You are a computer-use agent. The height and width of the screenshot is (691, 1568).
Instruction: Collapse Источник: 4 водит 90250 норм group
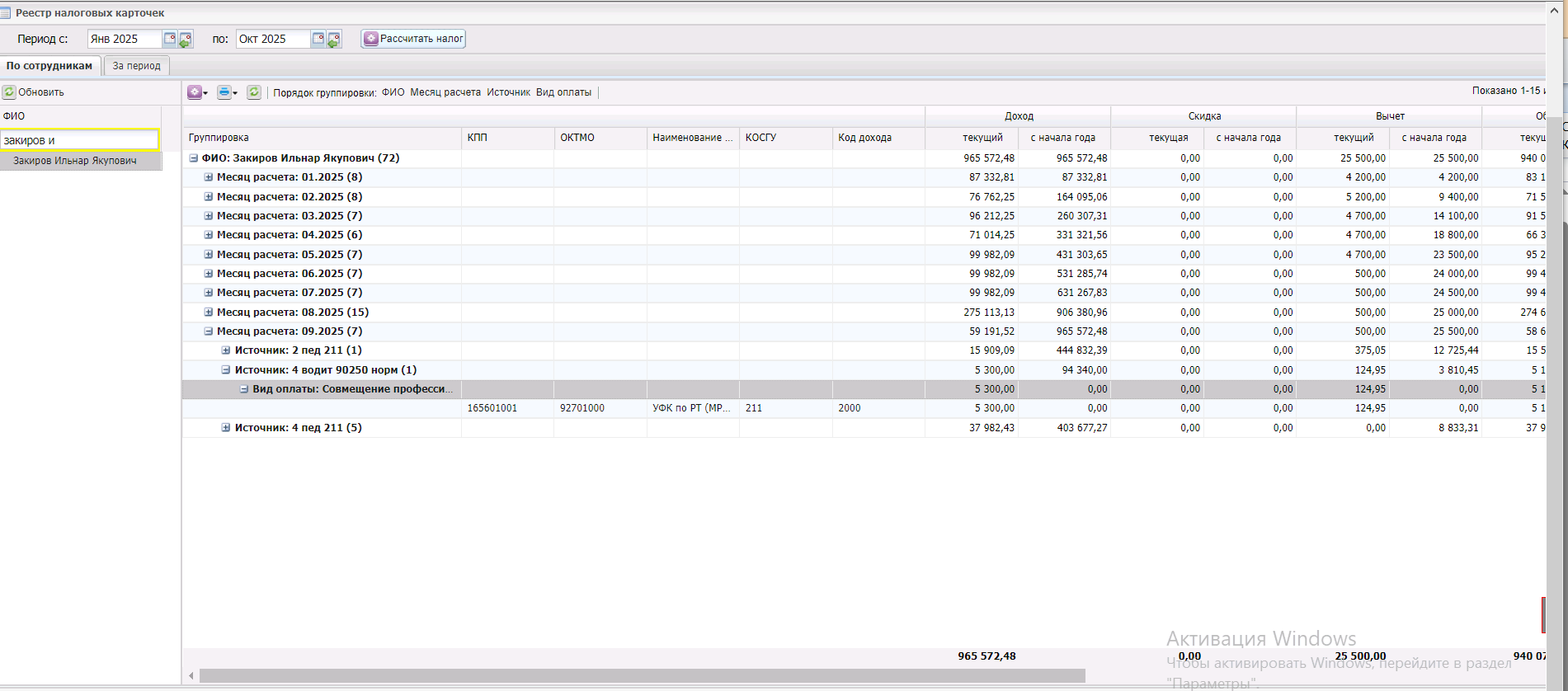click(226, 370)
